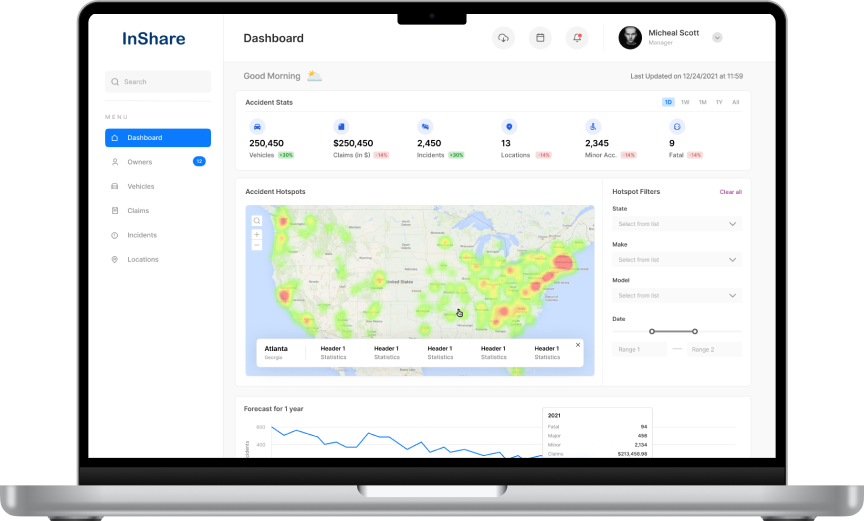This screenshot has height=521, width=864.
Task: Click the 250,450 Vehicles value
Action: [266, 143]
